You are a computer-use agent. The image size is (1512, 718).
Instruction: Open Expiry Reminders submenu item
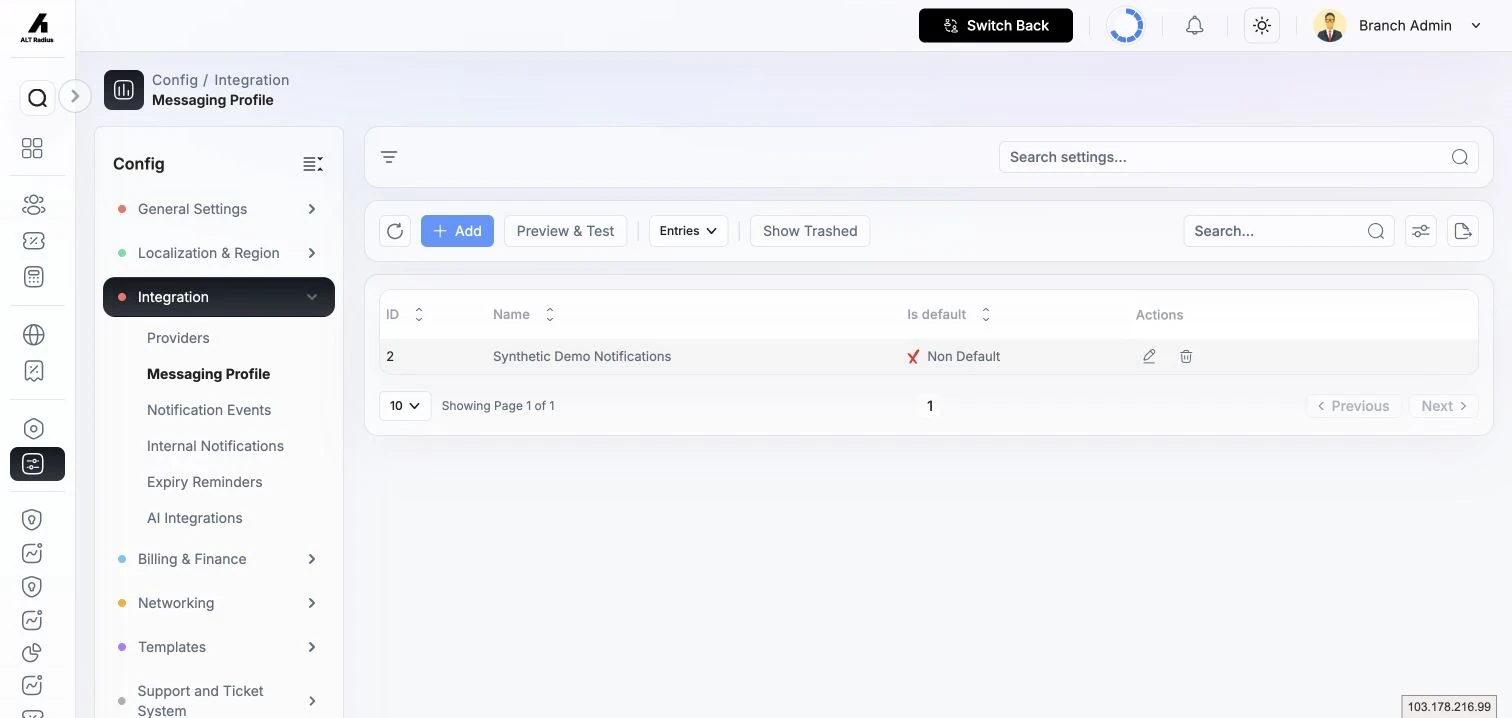(x=204, y=482)
